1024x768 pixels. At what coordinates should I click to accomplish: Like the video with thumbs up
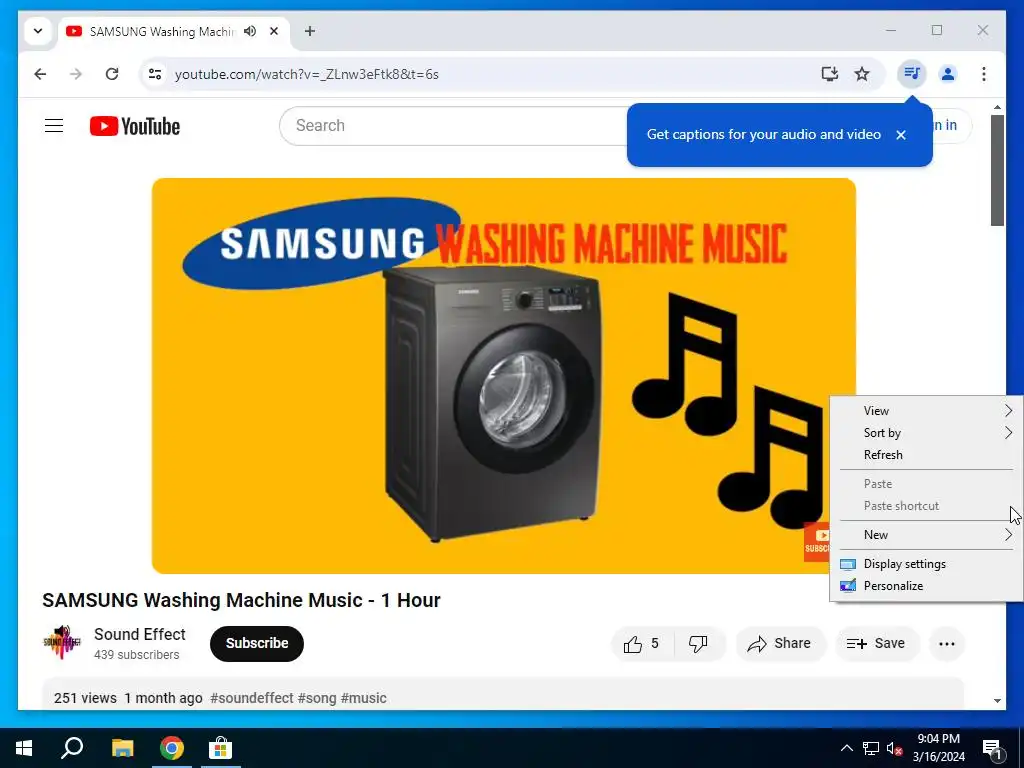pos(641,644)
